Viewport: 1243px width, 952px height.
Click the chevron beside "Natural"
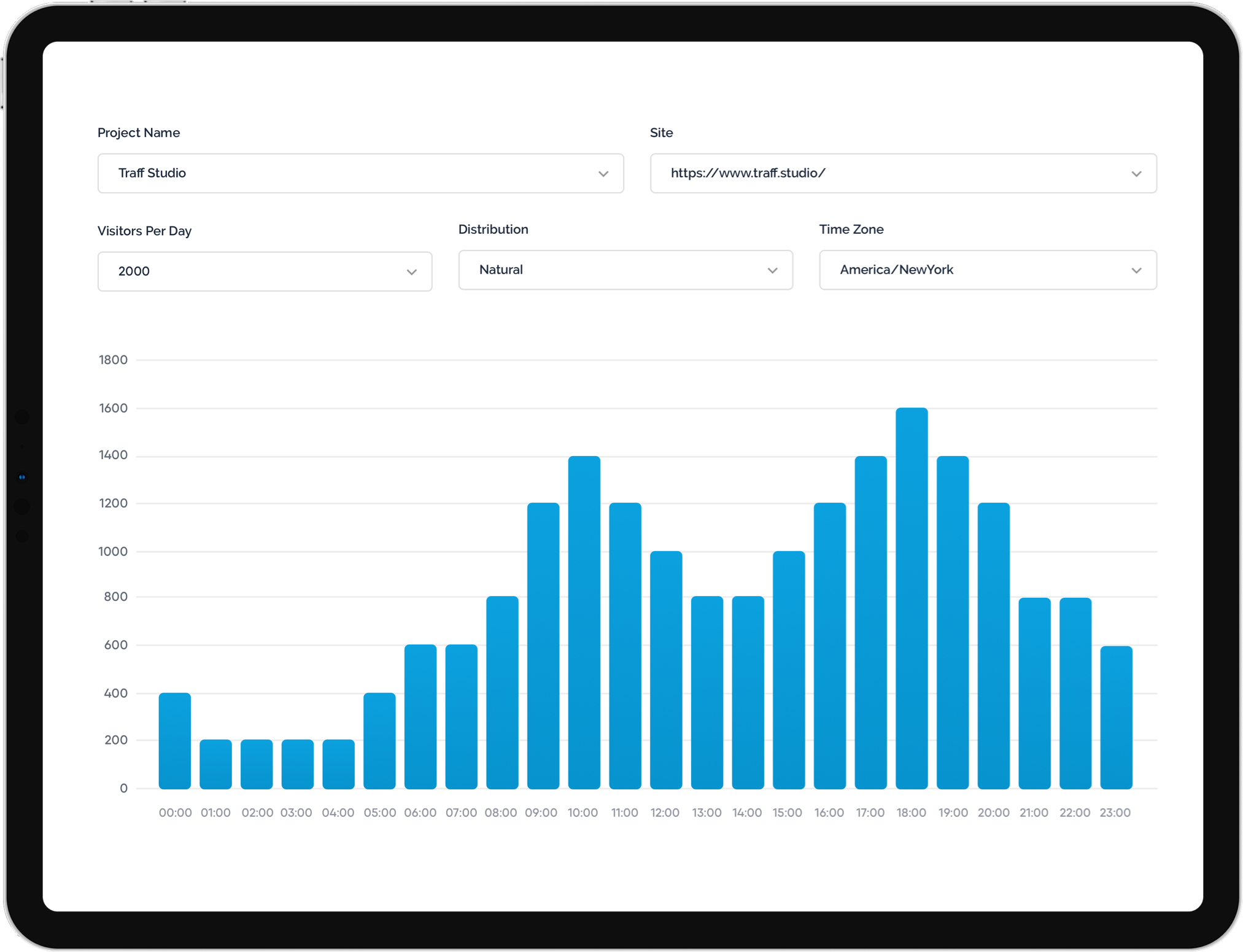click(x=772, y=270)
